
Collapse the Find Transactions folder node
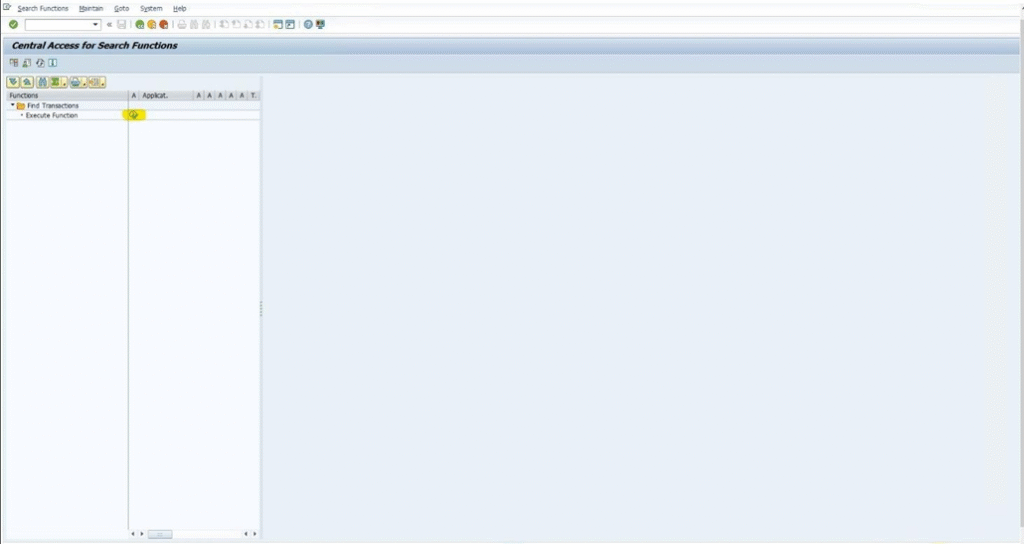12,106
